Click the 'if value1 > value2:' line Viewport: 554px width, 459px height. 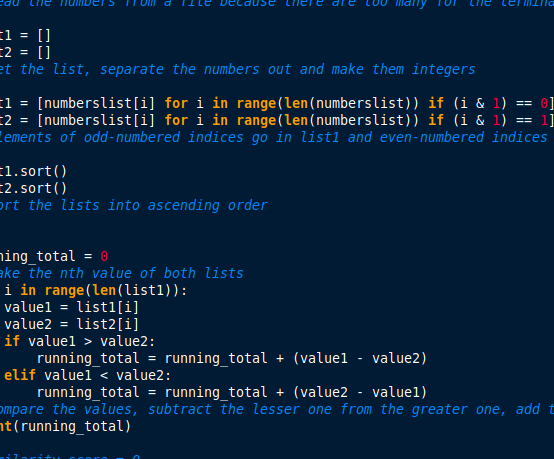click(x=79, y=341)
